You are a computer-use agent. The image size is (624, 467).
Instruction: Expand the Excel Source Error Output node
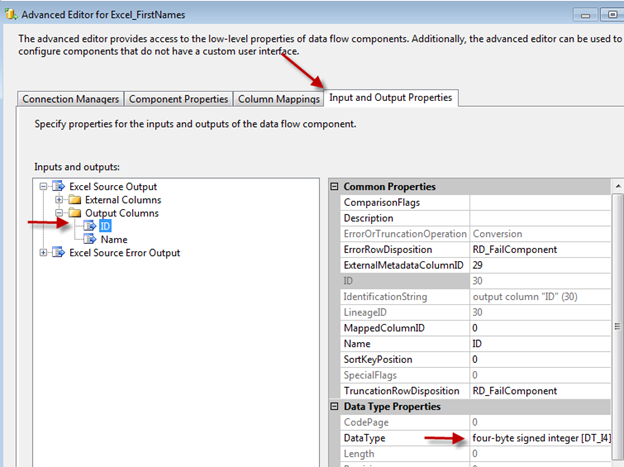(x=43, y=253)
